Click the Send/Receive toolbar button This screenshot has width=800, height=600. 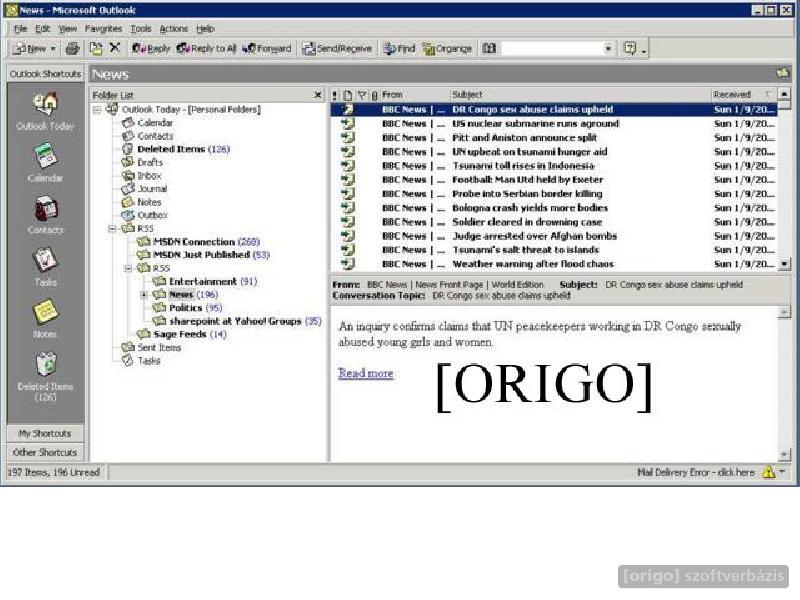tap(337, 48)
